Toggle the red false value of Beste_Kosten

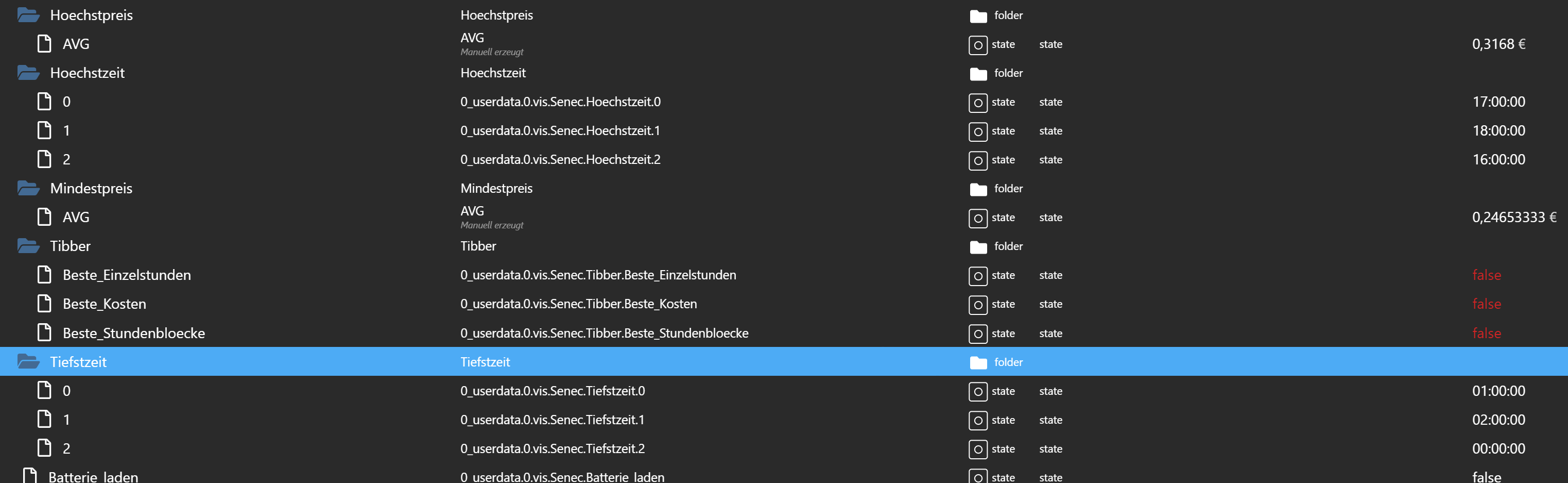click(x=1487, y=304)
